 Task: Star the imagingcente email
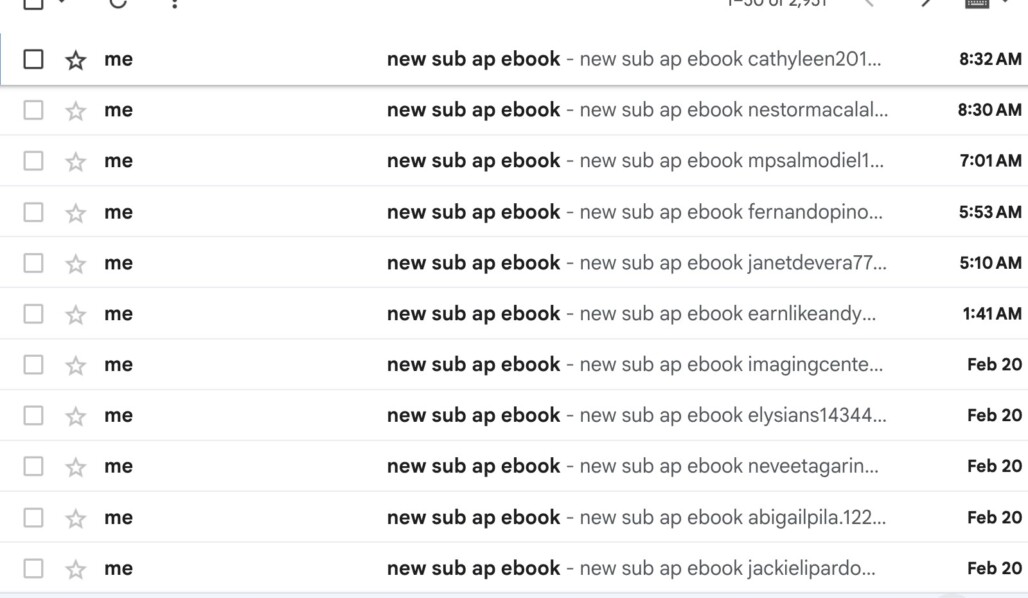(x=75, y=365)
